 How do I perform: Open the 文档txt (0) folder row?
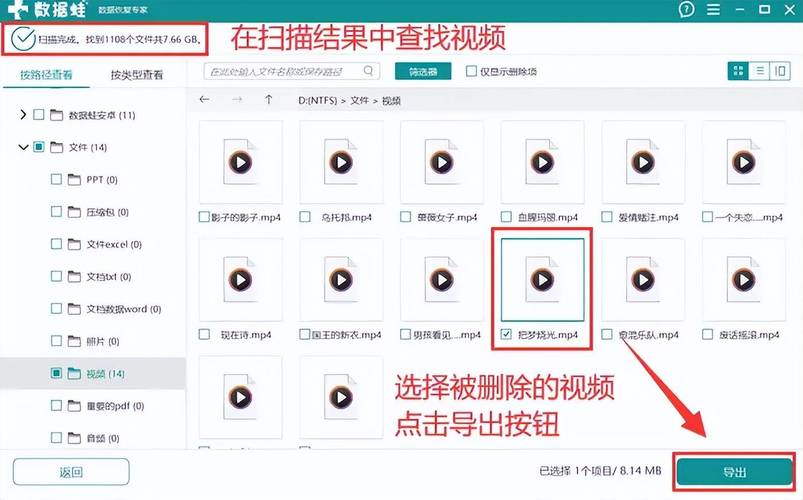93,277
